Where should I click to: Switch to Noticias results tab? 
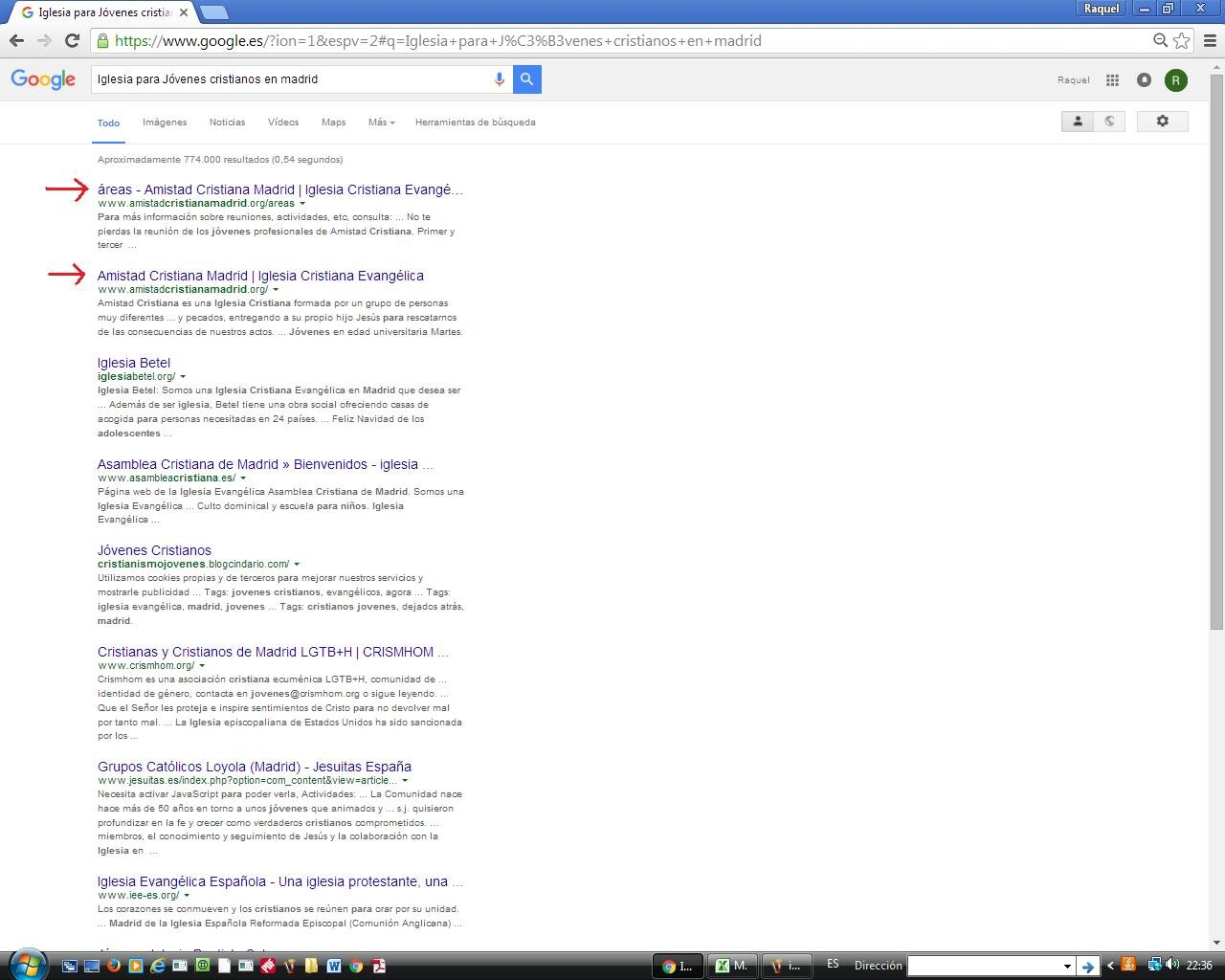coord(227,122)
